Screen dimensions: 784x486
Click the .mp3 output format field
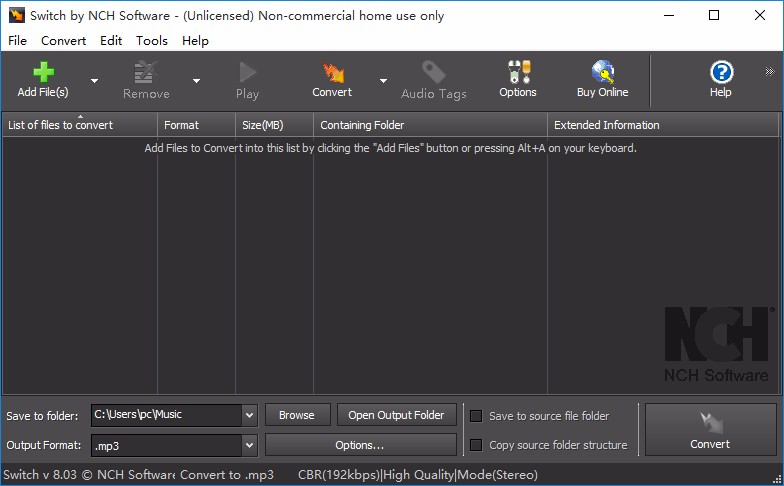[x=167, y=445]
